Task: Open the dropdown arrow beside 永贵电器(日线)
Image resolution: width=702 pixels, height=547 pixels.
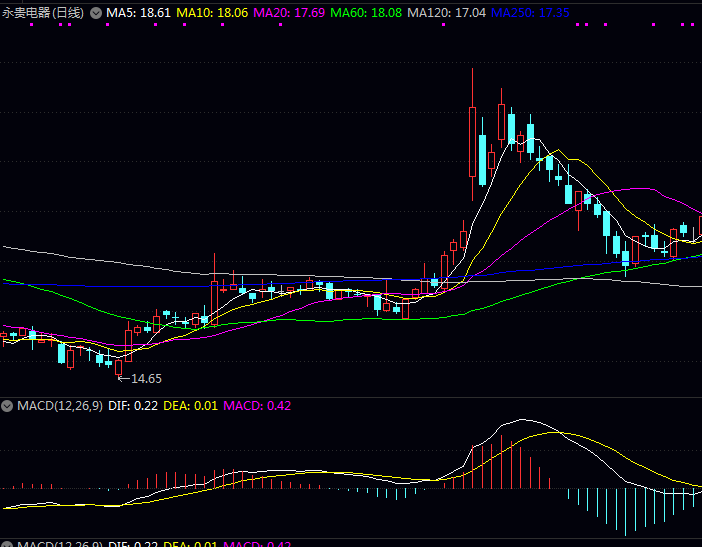Action: tap(96, 13)
